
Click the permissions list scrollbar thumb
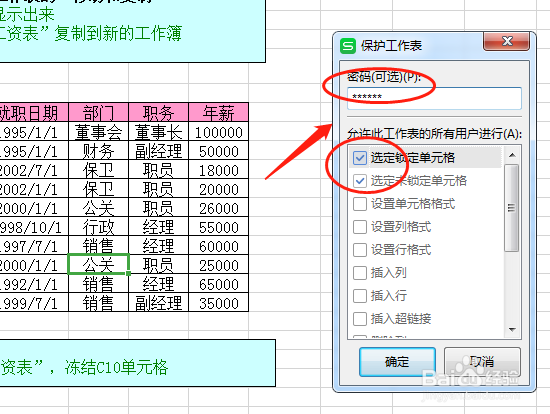click(512, 208)
